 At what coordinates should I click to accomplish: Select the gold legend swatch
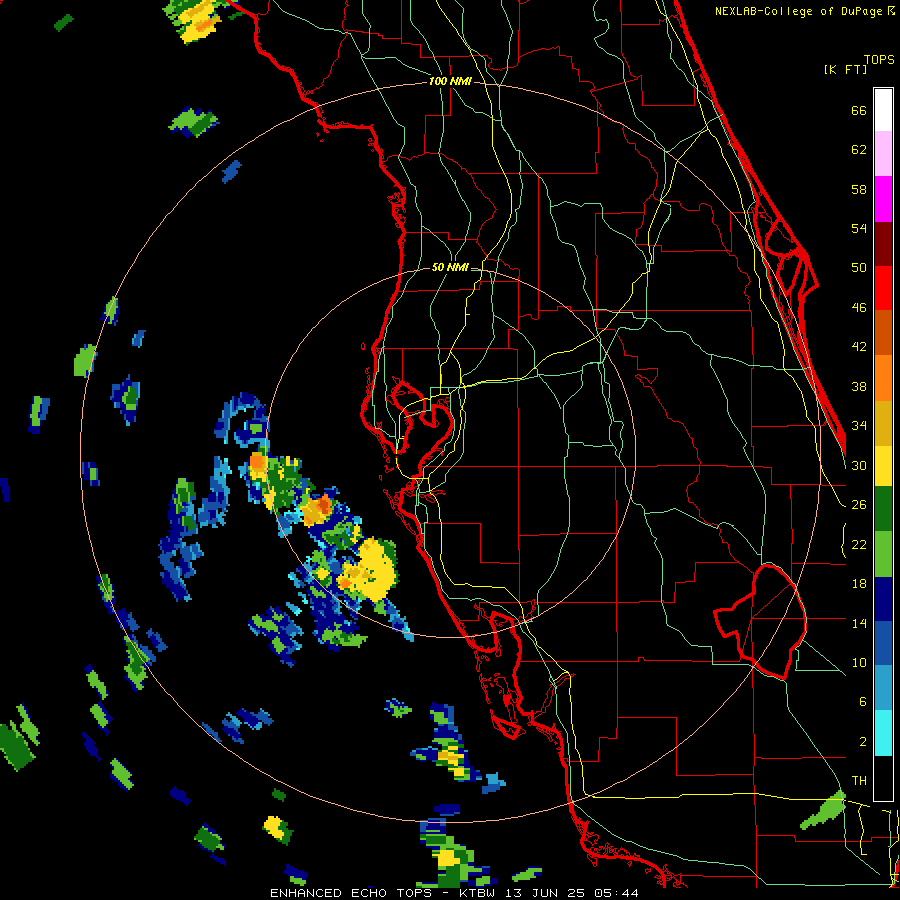pos(883,422)
